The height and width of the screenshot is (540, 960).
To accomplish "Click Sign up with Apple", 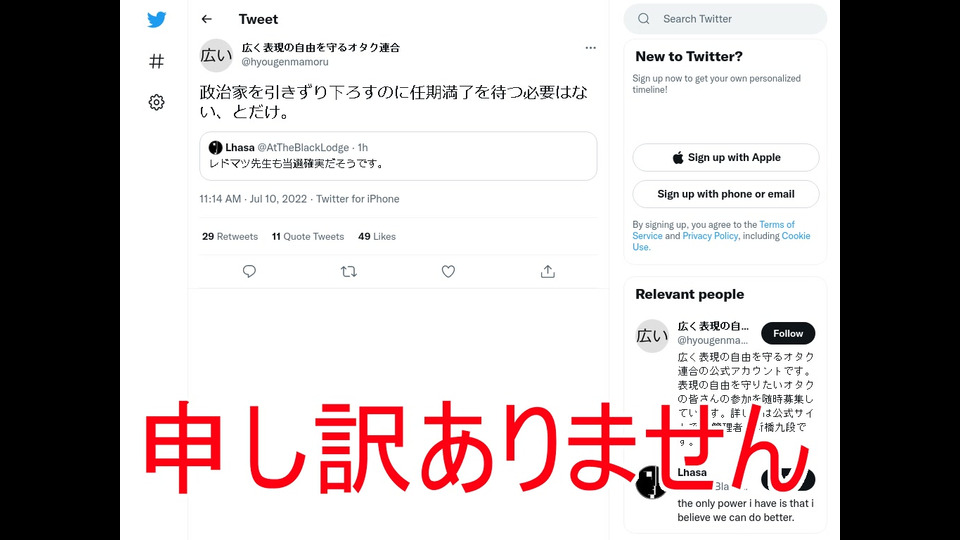I will (726, 157).
